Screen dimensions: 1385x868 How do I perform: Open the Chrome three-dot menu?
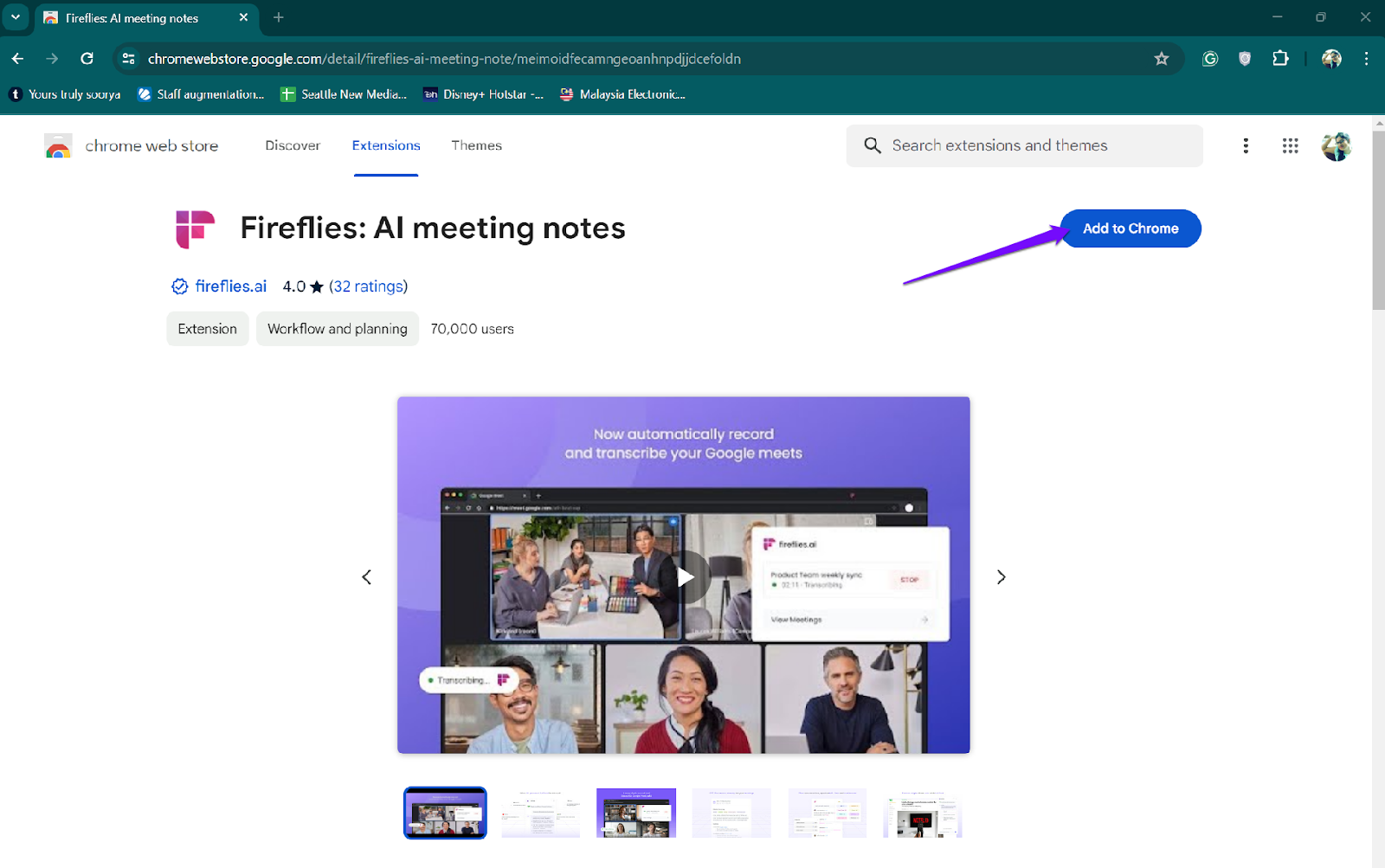point(1366,59)
